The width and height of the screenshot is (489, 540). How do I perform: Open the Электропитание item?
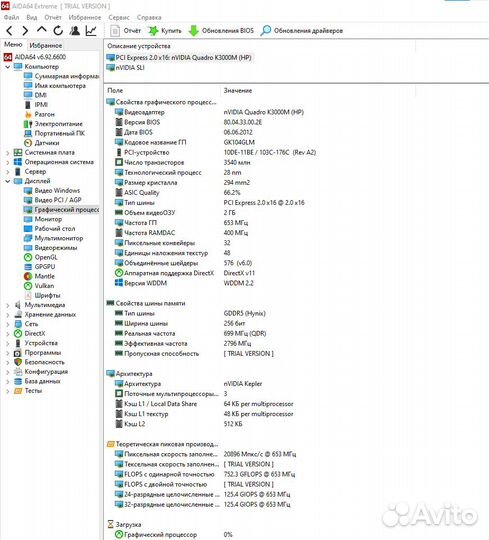(x=53, y=124)
